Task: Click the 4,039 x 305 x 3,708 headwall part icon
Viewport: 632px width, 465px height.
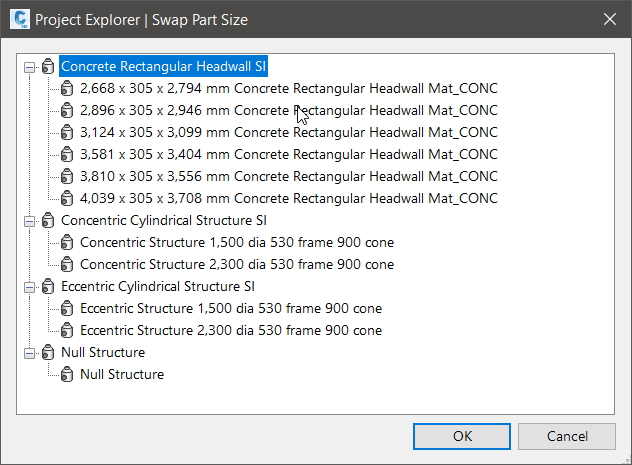Action: (67, 199)
